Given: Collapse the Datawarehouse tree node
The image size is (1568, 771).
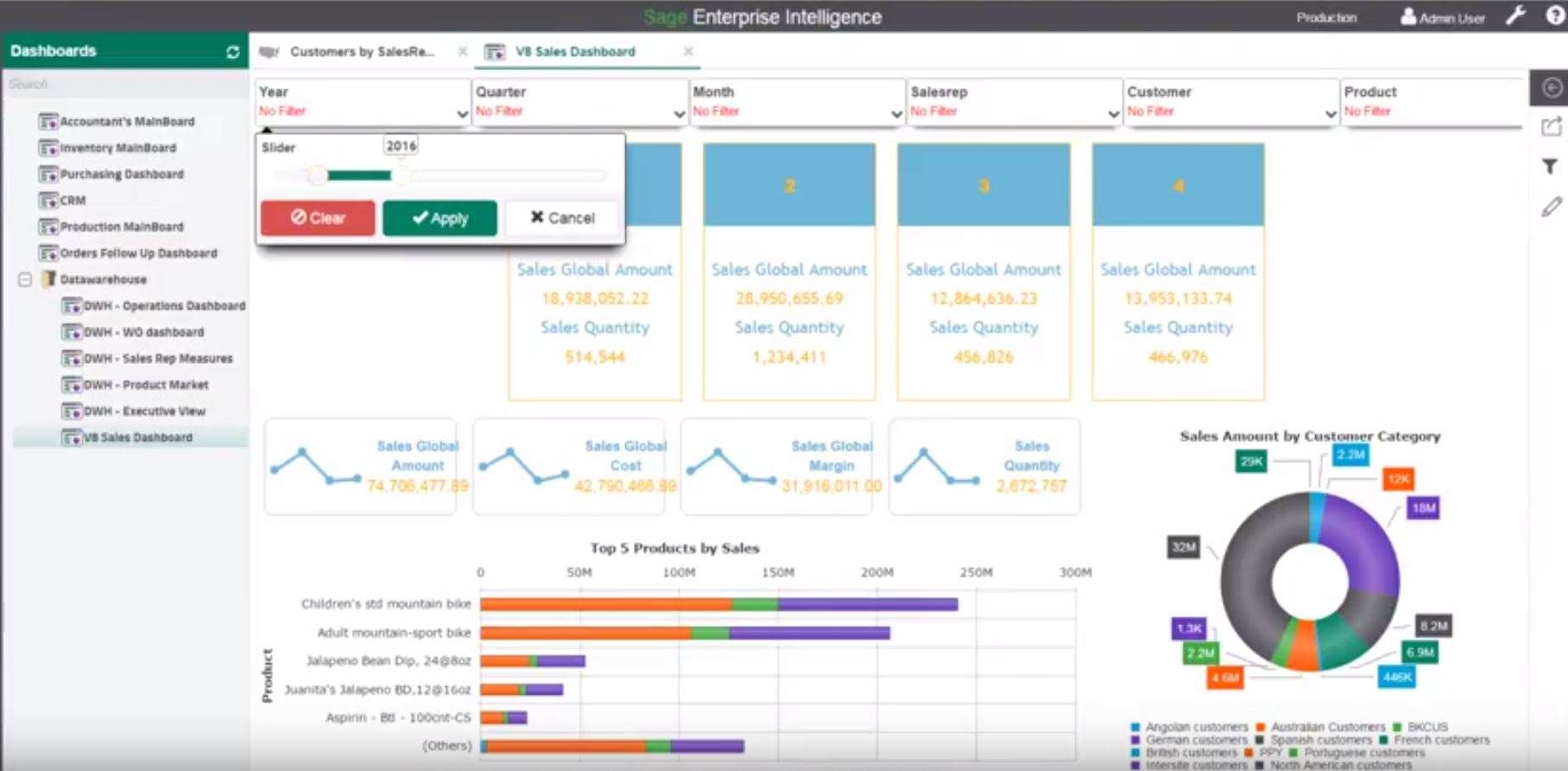Looking at the screenshot, I should [25, 279].
